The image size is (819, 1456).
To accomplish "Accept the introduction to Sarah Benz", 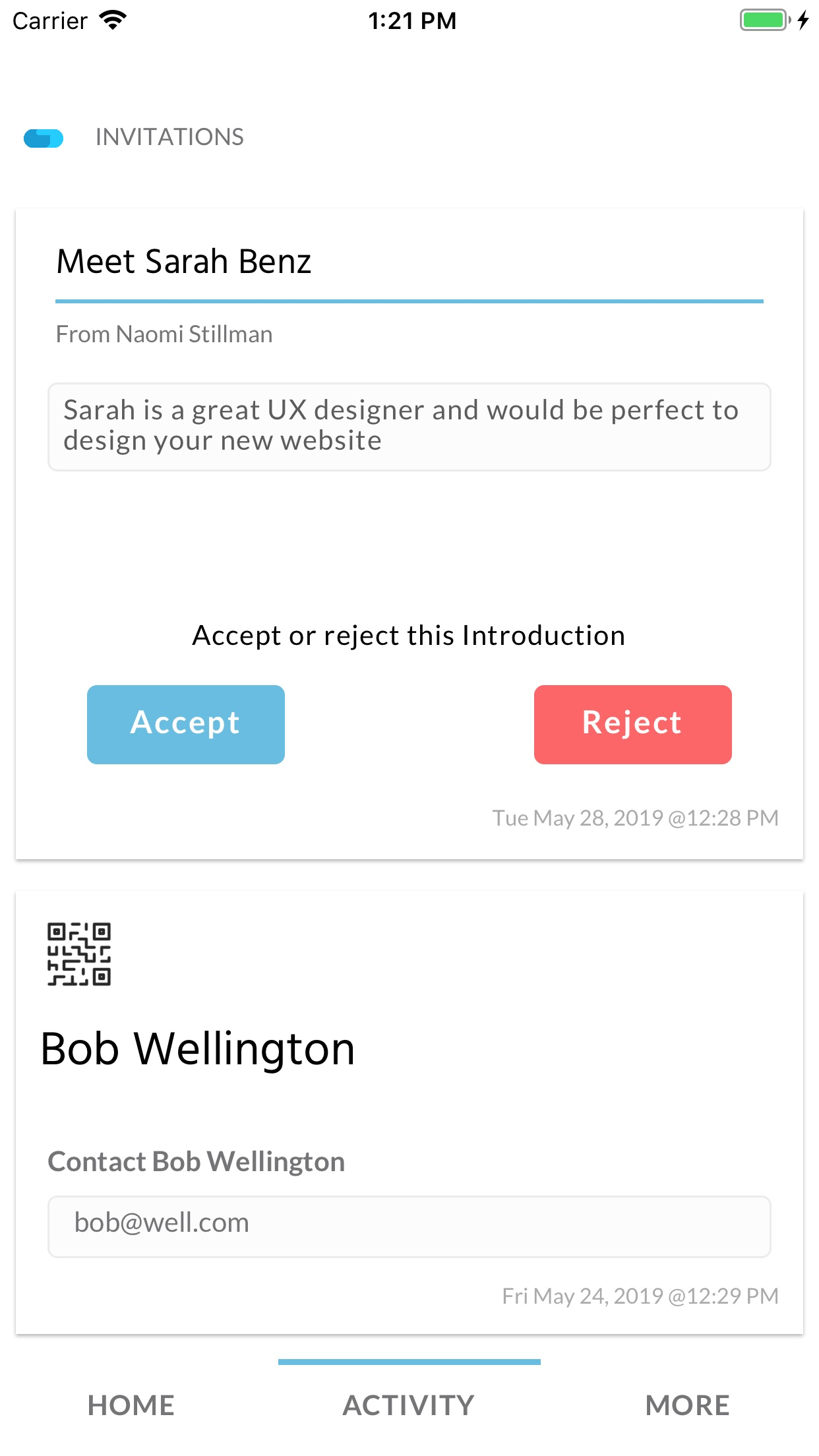I will (186, 724).
